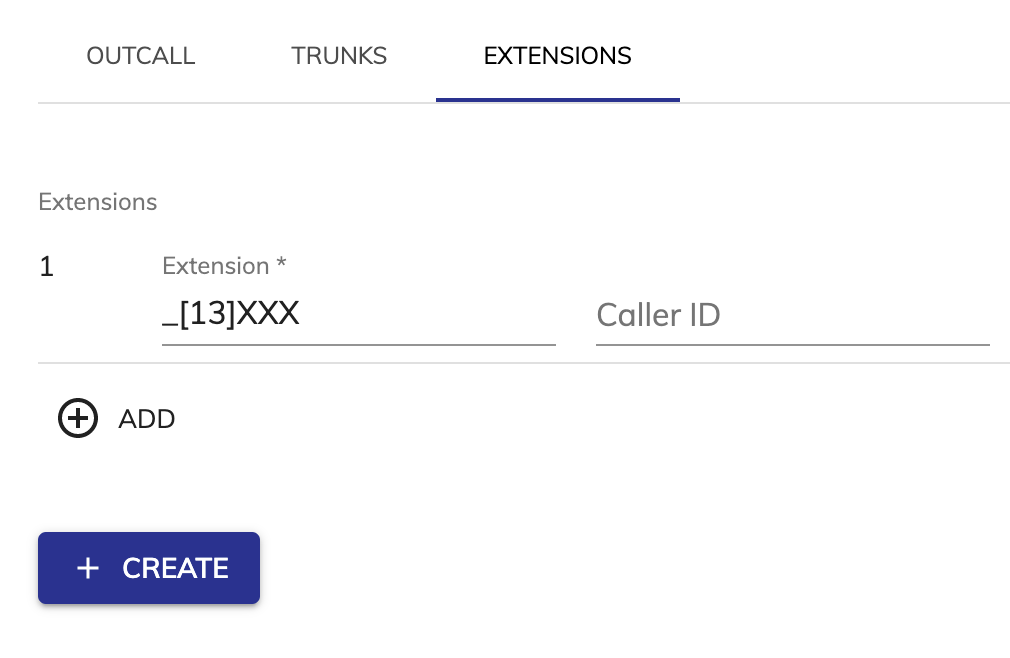The height and width of the screenshot is (658, 1010).
Task: Click the Extension * field label
Action: [224, 266]
